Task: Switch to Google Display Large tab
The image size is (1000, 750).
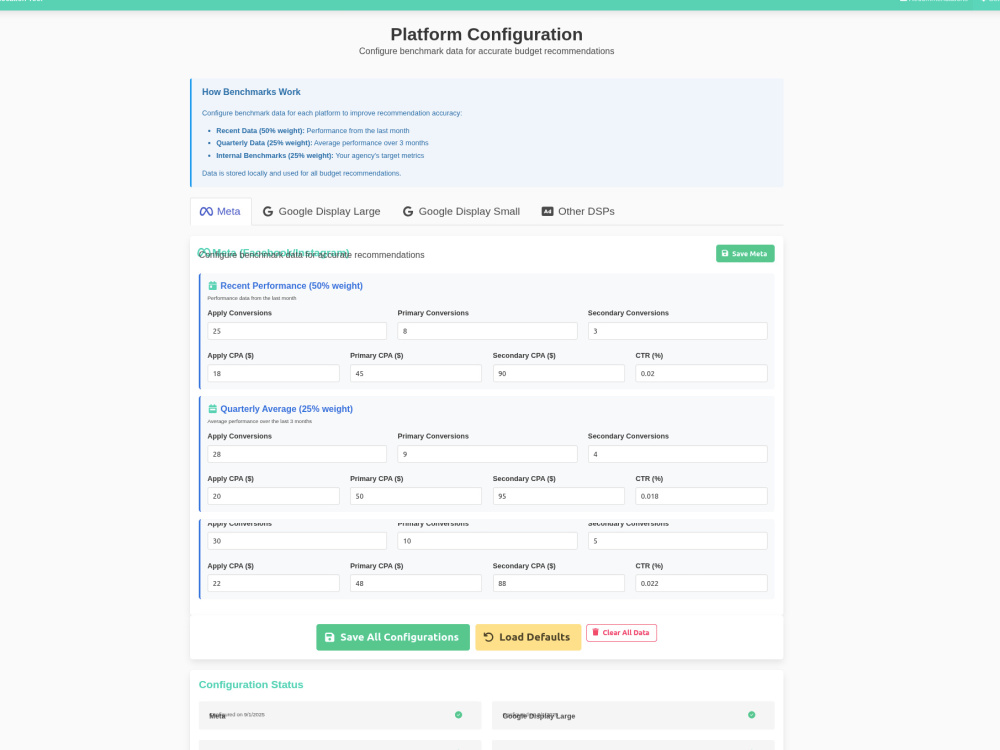Action: tap(321, 212)
